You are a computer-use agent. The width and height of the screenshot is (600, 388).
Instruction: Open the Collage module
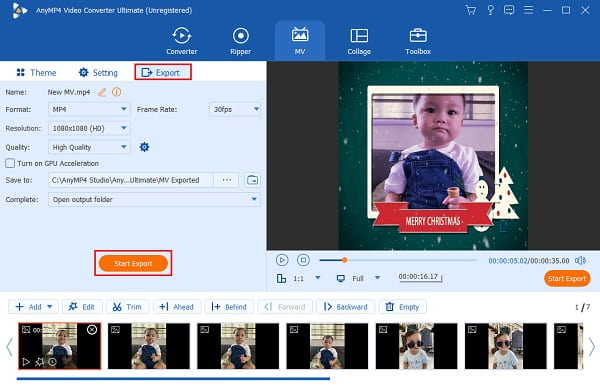click(359, 41)
